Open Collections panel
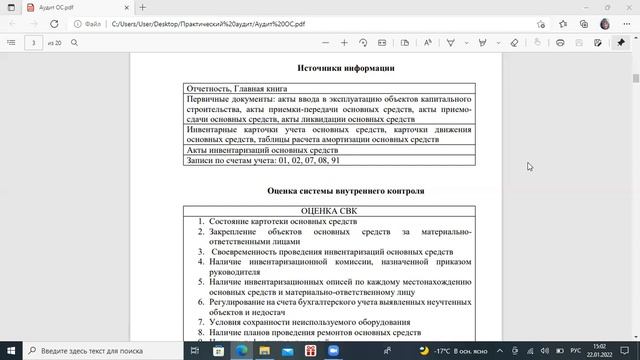640x360 pixels. 584,24
